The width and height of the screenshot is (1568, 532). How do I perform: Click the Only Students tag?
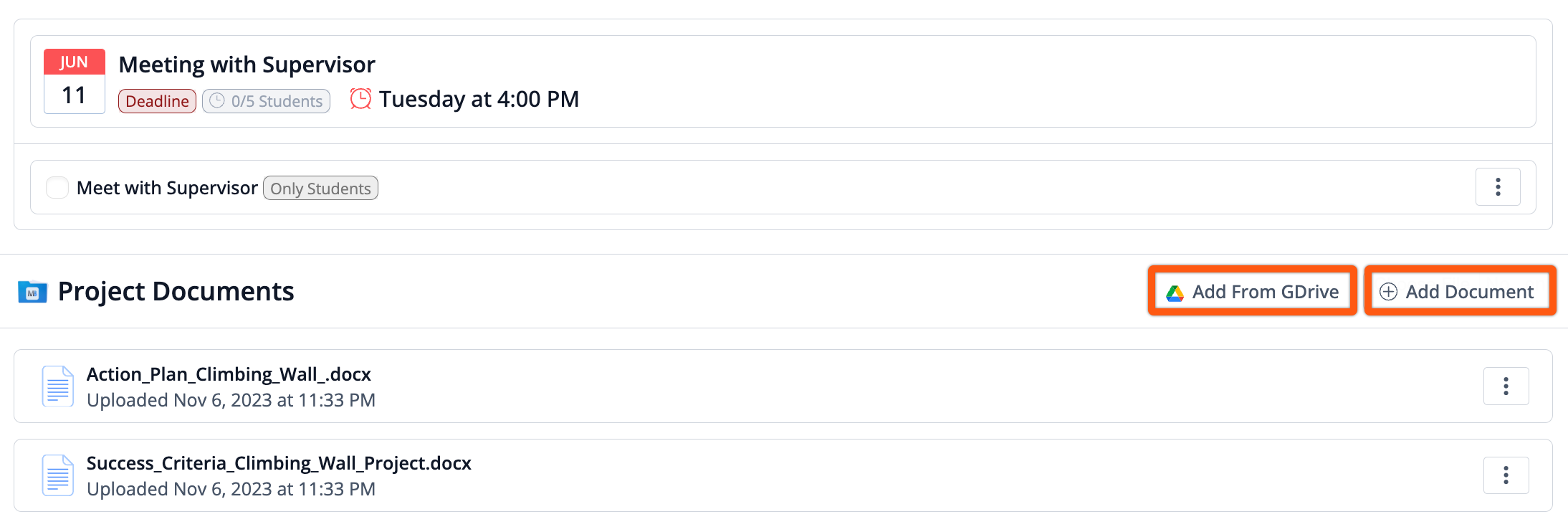(x=320, y=188)
